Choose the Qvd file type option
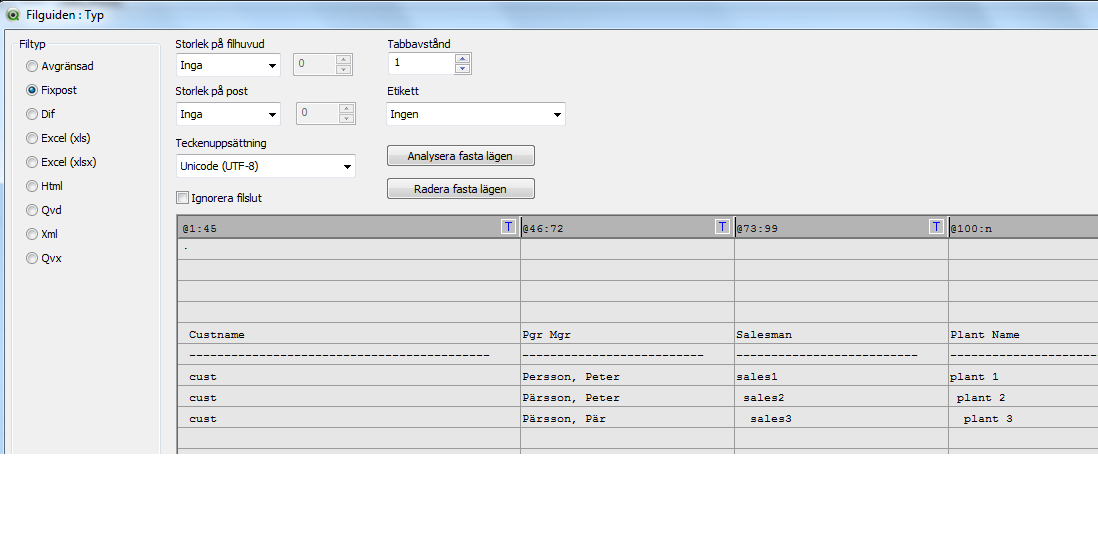Viewport: 1098px width, 540px height. pos(33,210)
